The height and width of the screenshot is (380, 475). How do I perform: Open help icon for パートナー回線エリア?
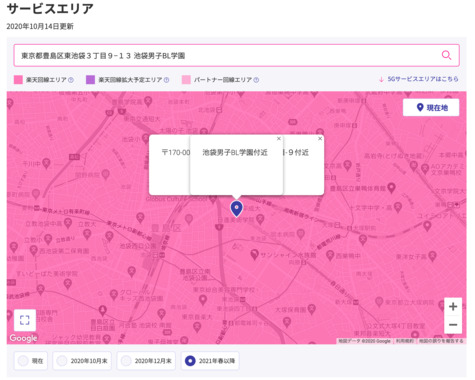pyautogui.click(x=256, y=80)
